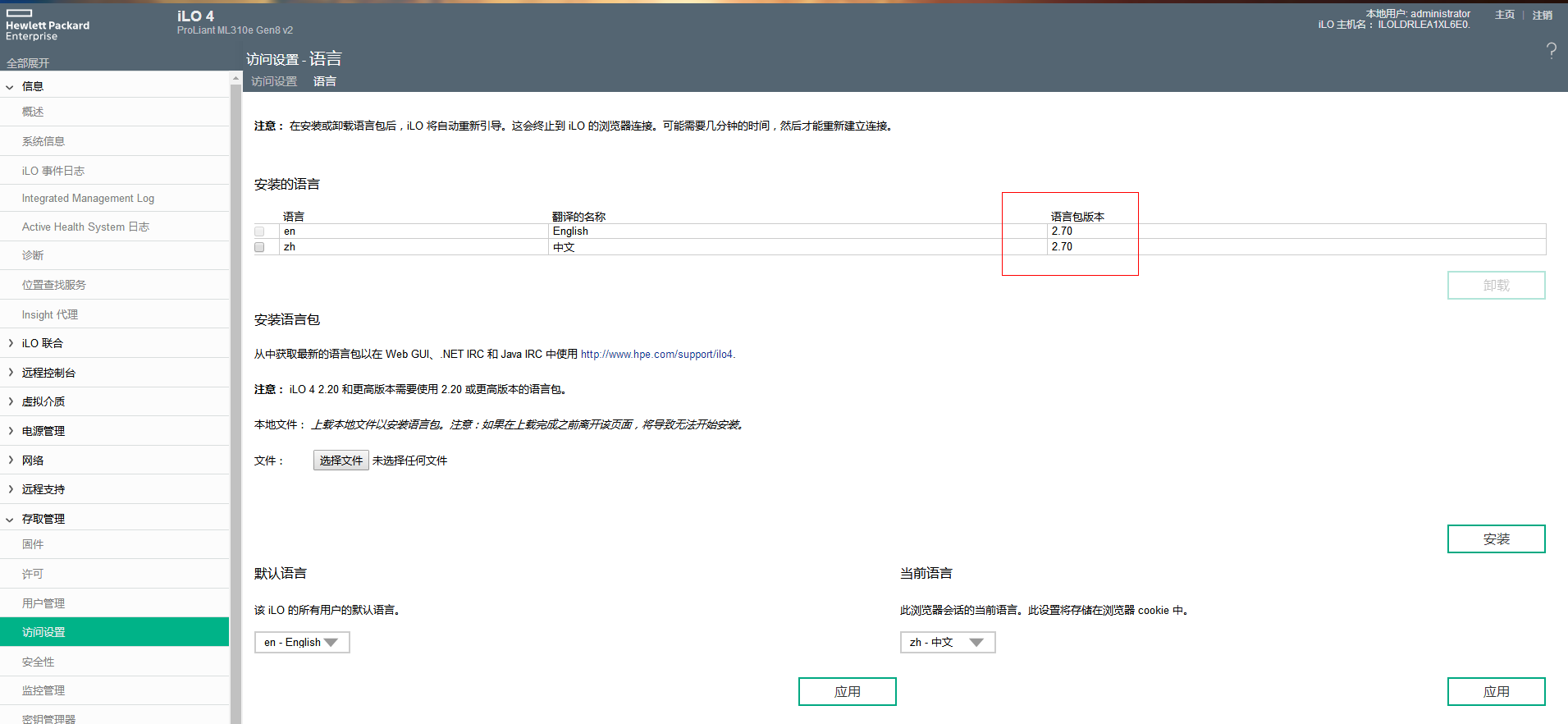Screen dimensions: 1568x724
Task: Tick the checkbox for the en language row
Action: [x=259, y=231]
